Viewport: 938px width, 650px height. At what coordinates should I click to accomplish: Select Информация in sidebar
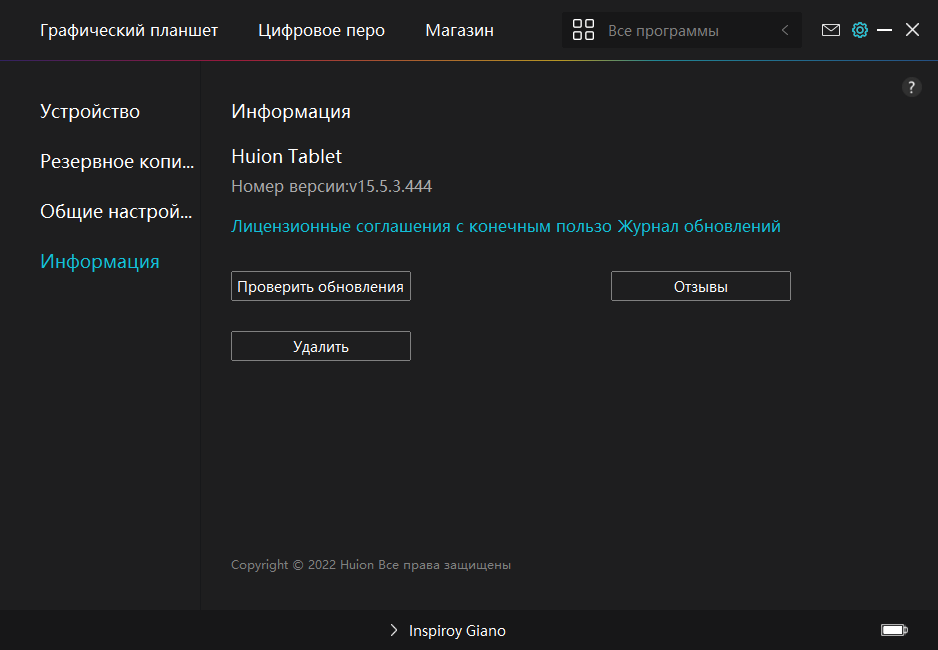pos(99,261)
